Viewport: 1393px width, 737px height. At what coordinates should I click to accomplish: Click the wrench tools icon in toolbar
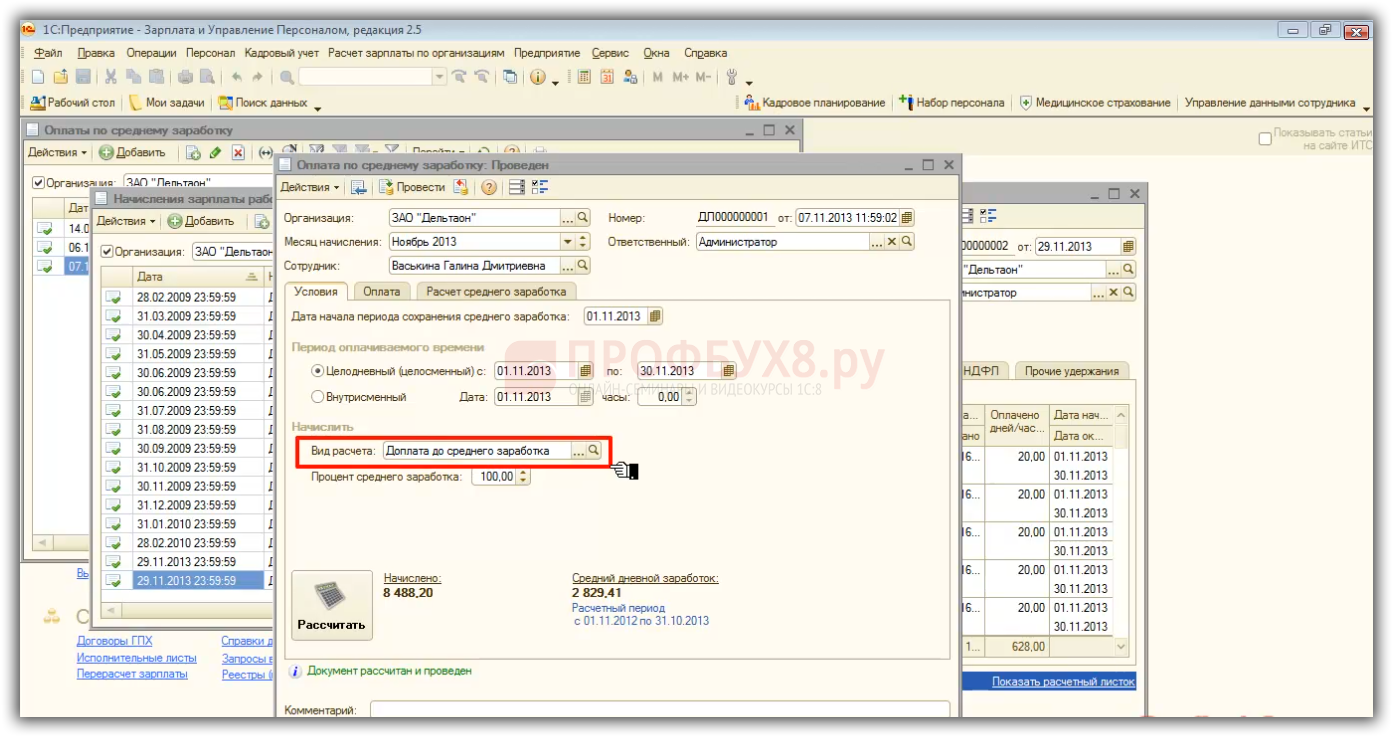[731, 77]
